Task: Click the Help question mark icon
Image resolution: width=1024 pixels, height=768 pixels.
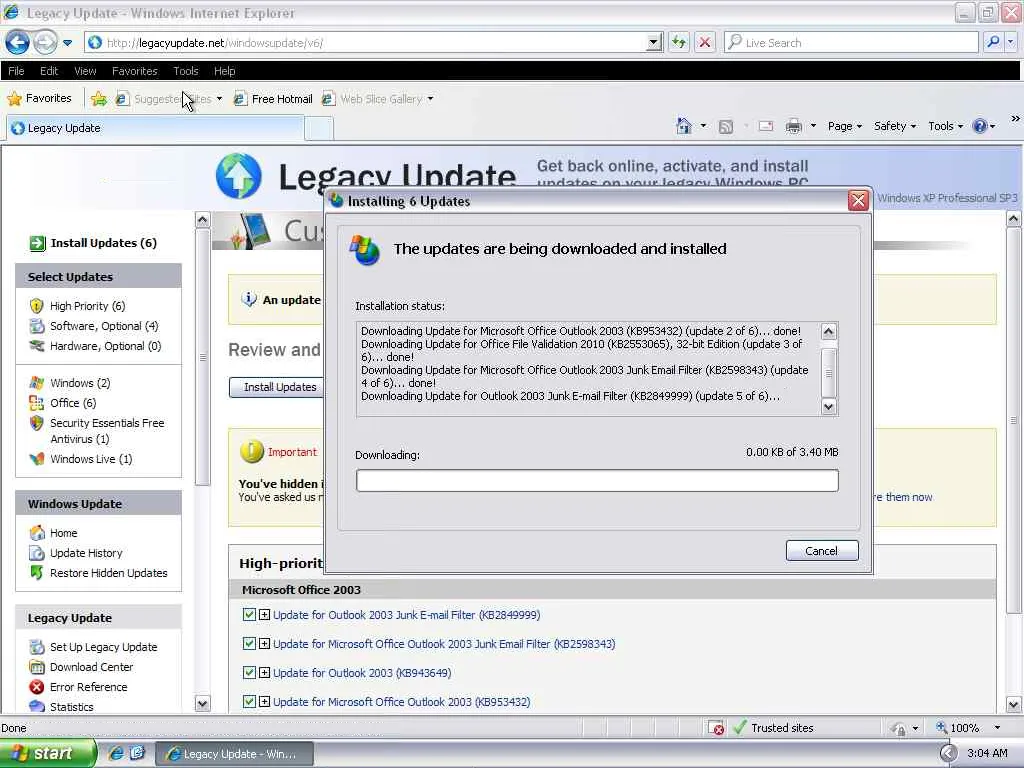Action: [980, 126]
